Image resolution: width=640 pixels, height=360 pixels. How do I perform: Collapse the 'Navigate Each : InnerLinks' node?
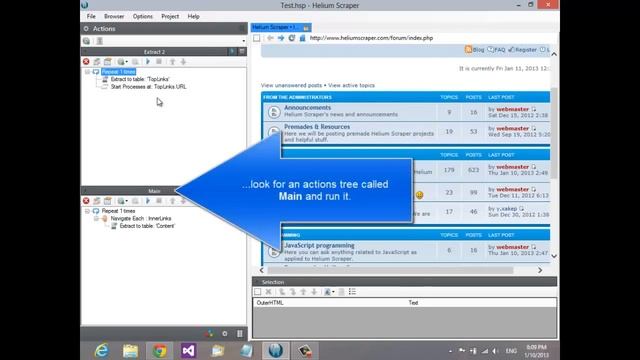[96, 218]
